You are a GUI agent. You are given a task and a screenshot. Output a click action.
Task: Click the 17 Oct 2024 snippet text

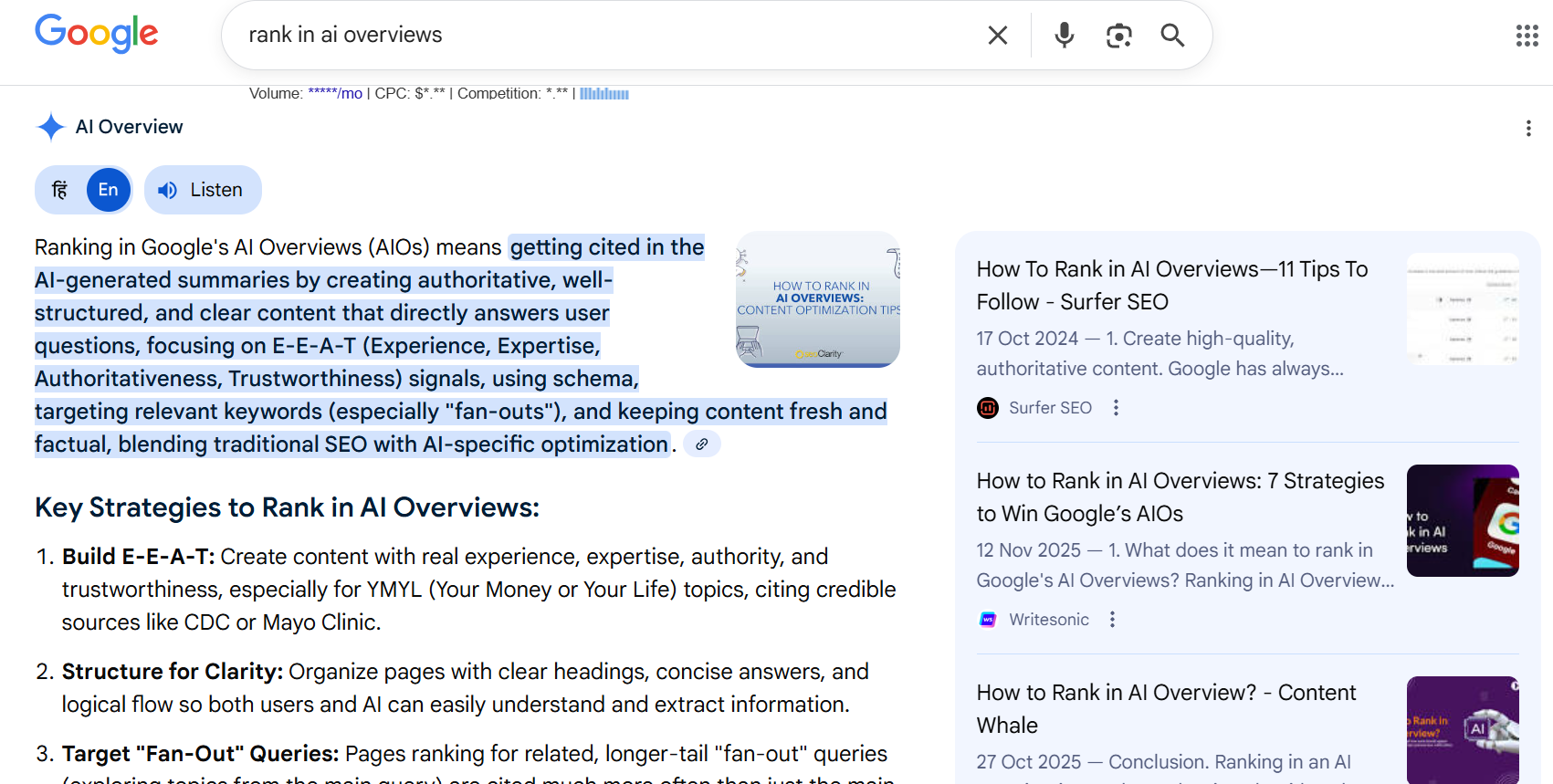pos(1160,354)
